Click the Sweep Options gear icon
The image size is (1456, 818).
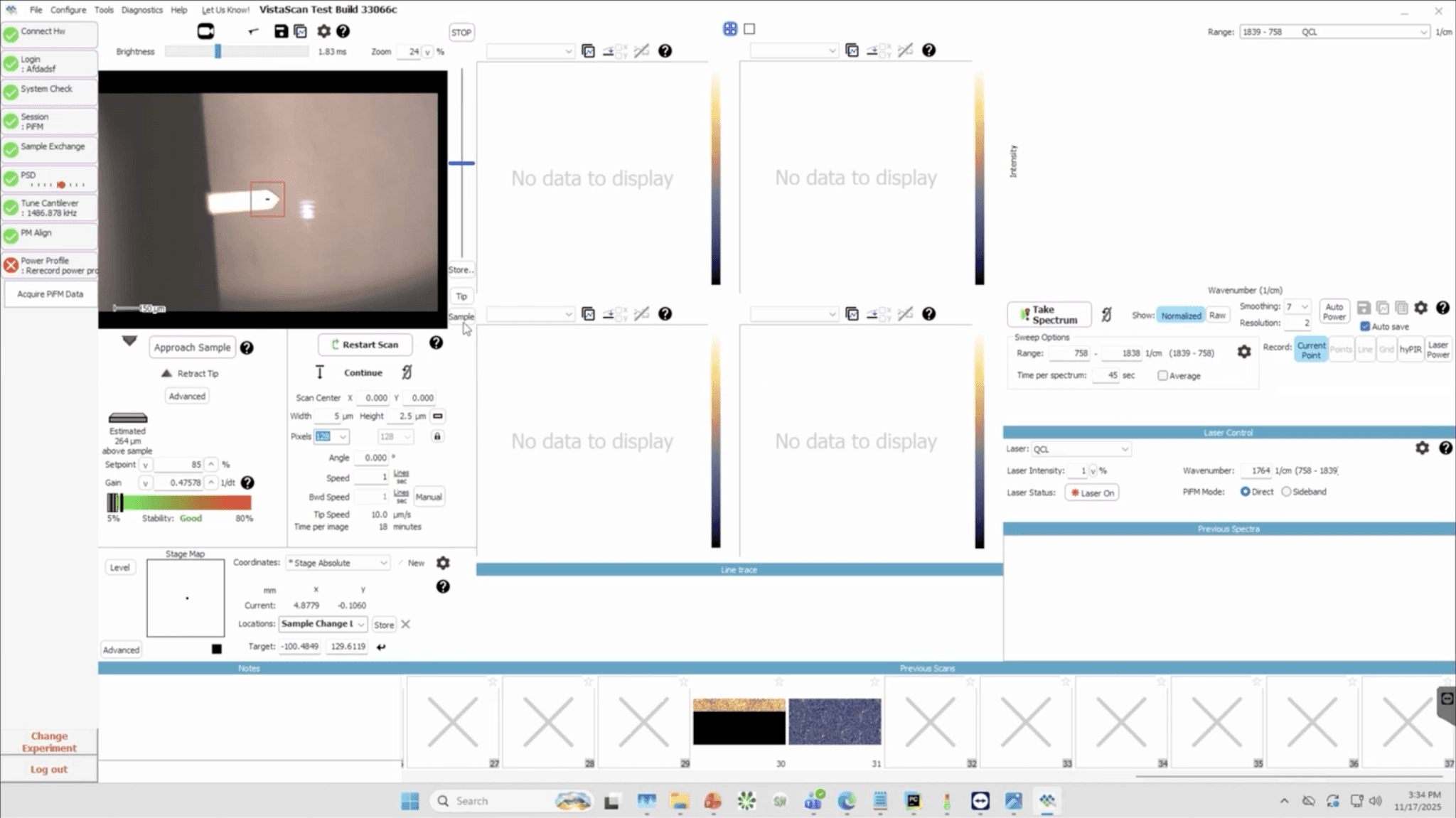pos(1243,352)
